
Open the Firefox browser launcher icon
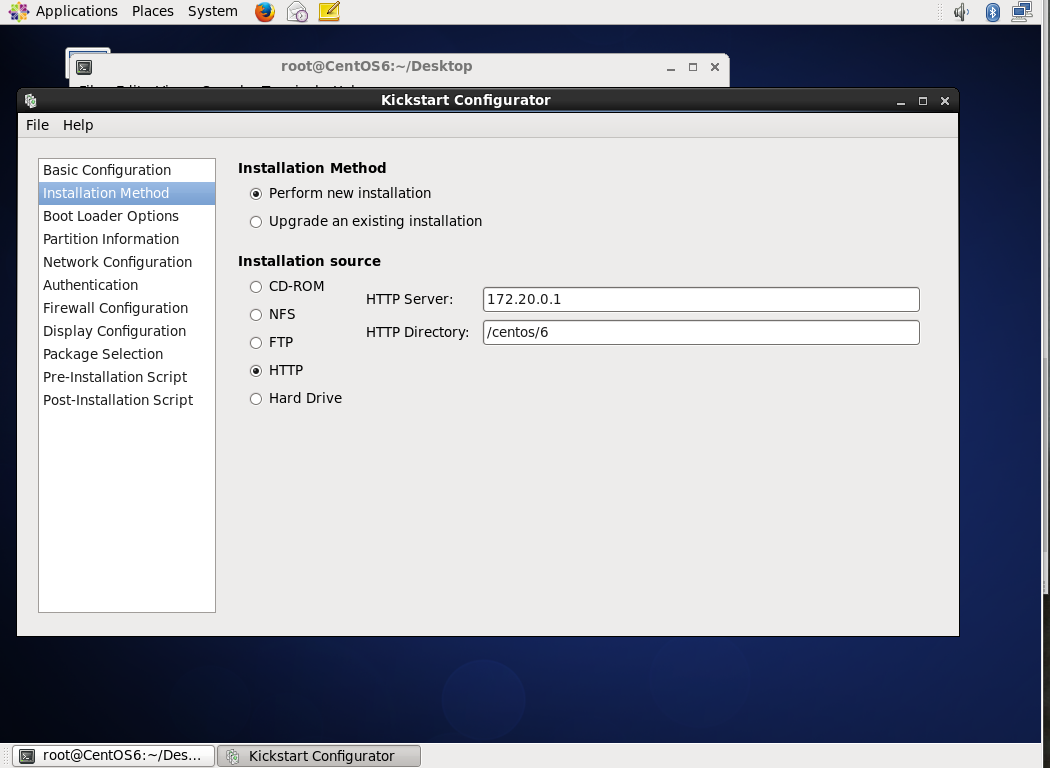(x=265, y=11)
